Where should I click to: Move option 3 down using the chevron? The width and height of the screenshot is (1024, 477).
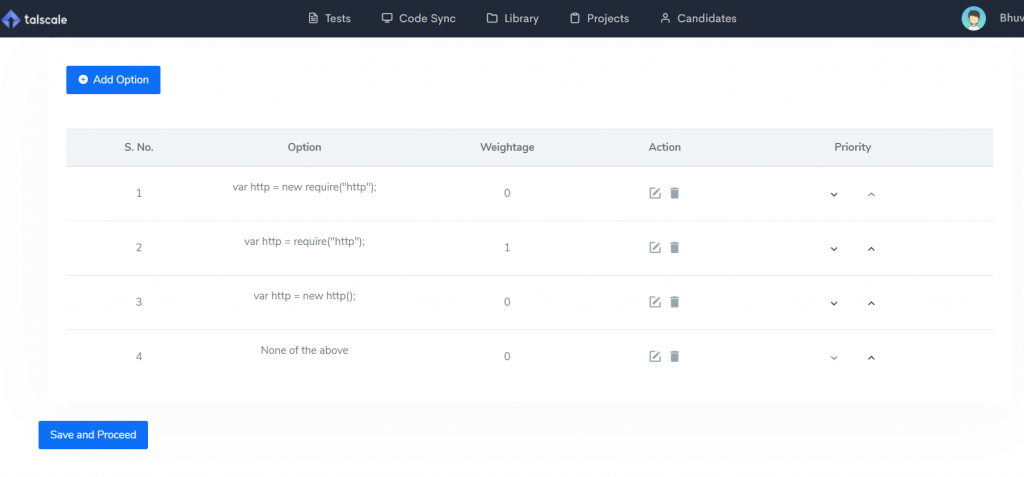pos(834,303)
